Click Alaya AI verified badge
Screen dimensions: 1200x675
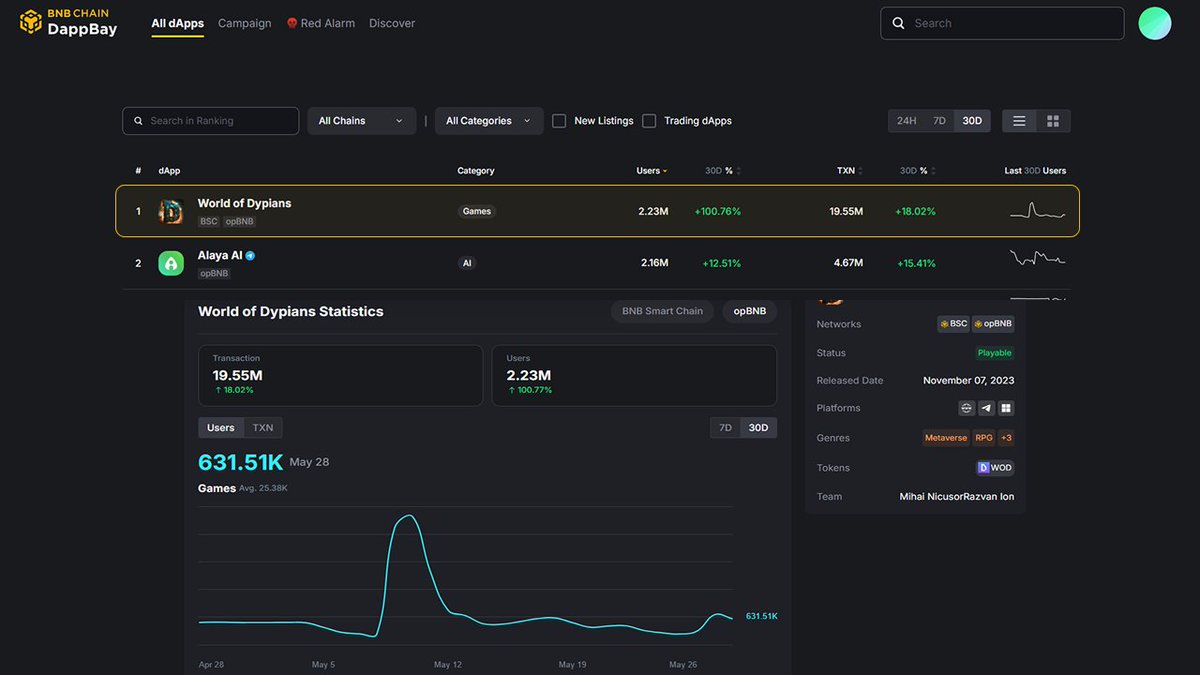click(x=250, y=255)
